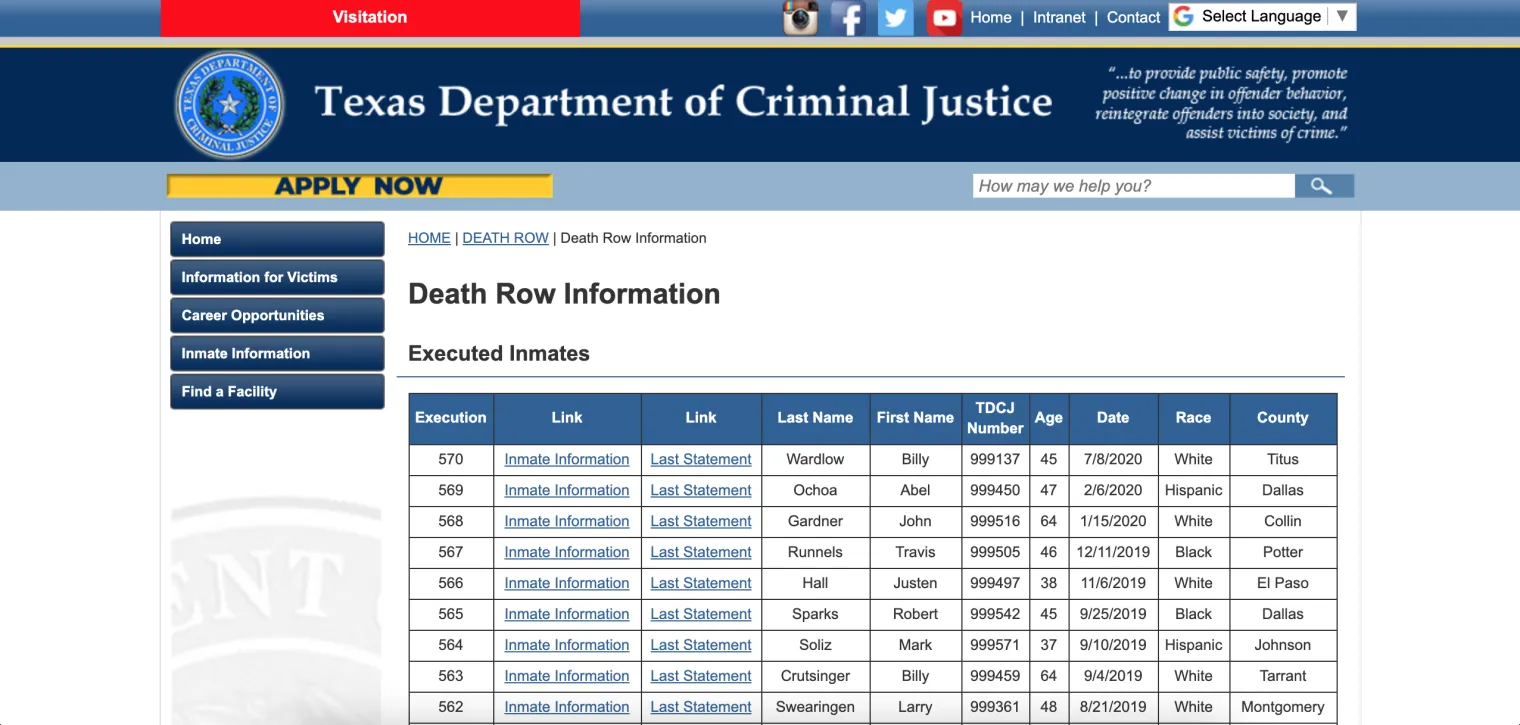The image size is (1520, 725).
Task: Click the First Name column header
Action: [915, 418]
